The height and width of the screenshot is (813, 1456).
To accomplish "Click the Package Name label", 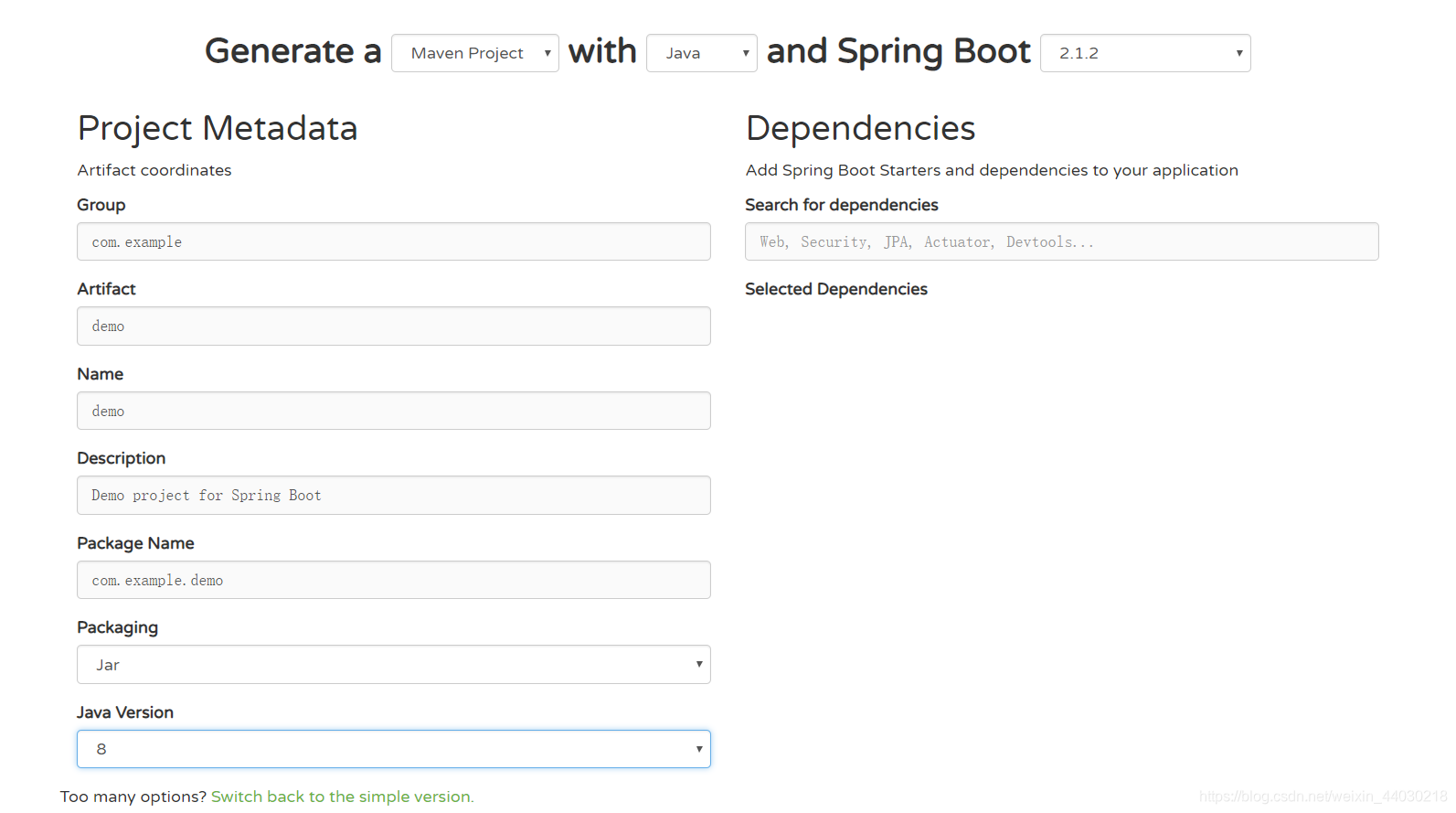I will pos(135,543).
